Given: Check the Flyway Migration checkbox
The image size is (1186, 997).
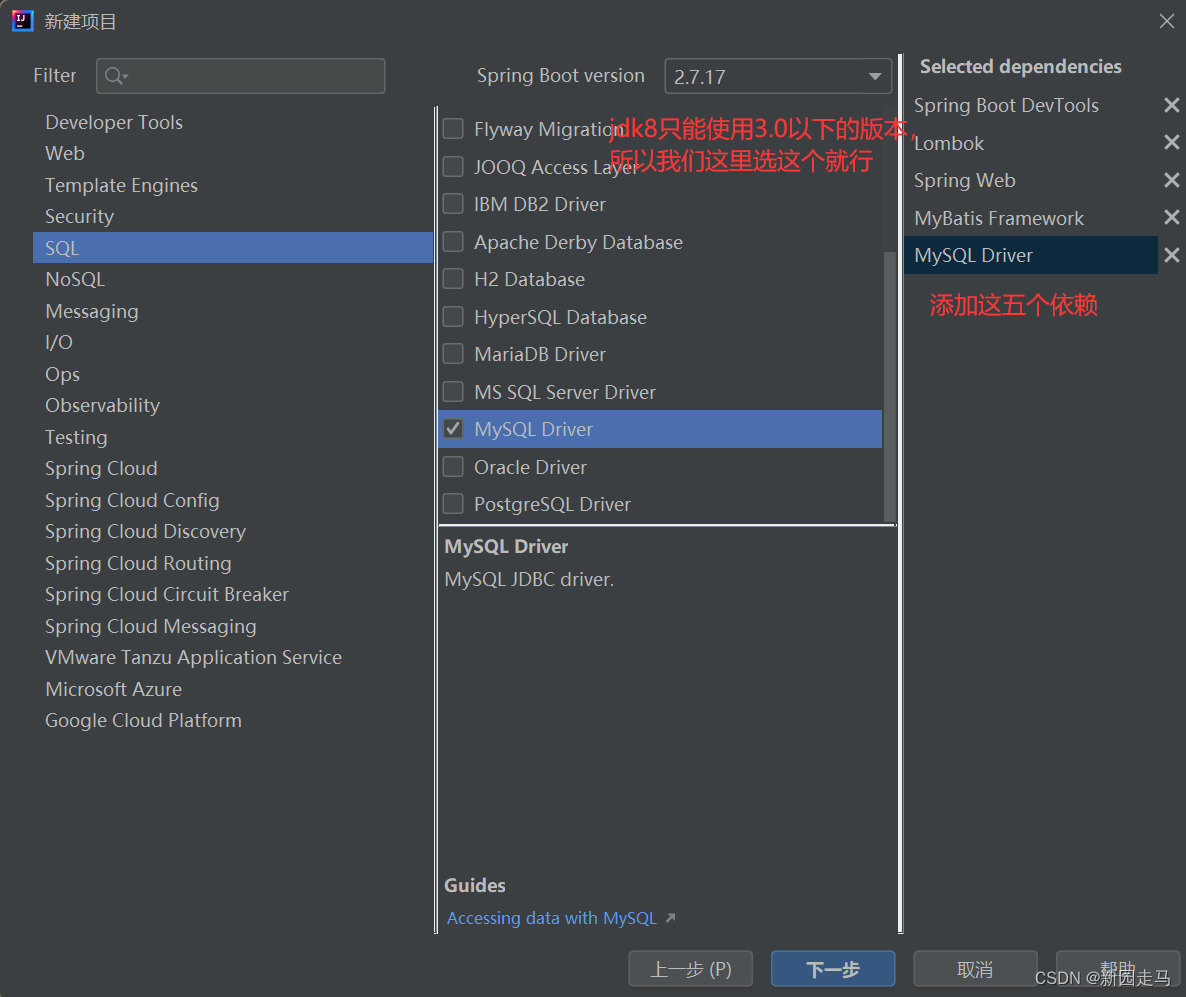Looking at the screenshot, I should tap(453, 129).
